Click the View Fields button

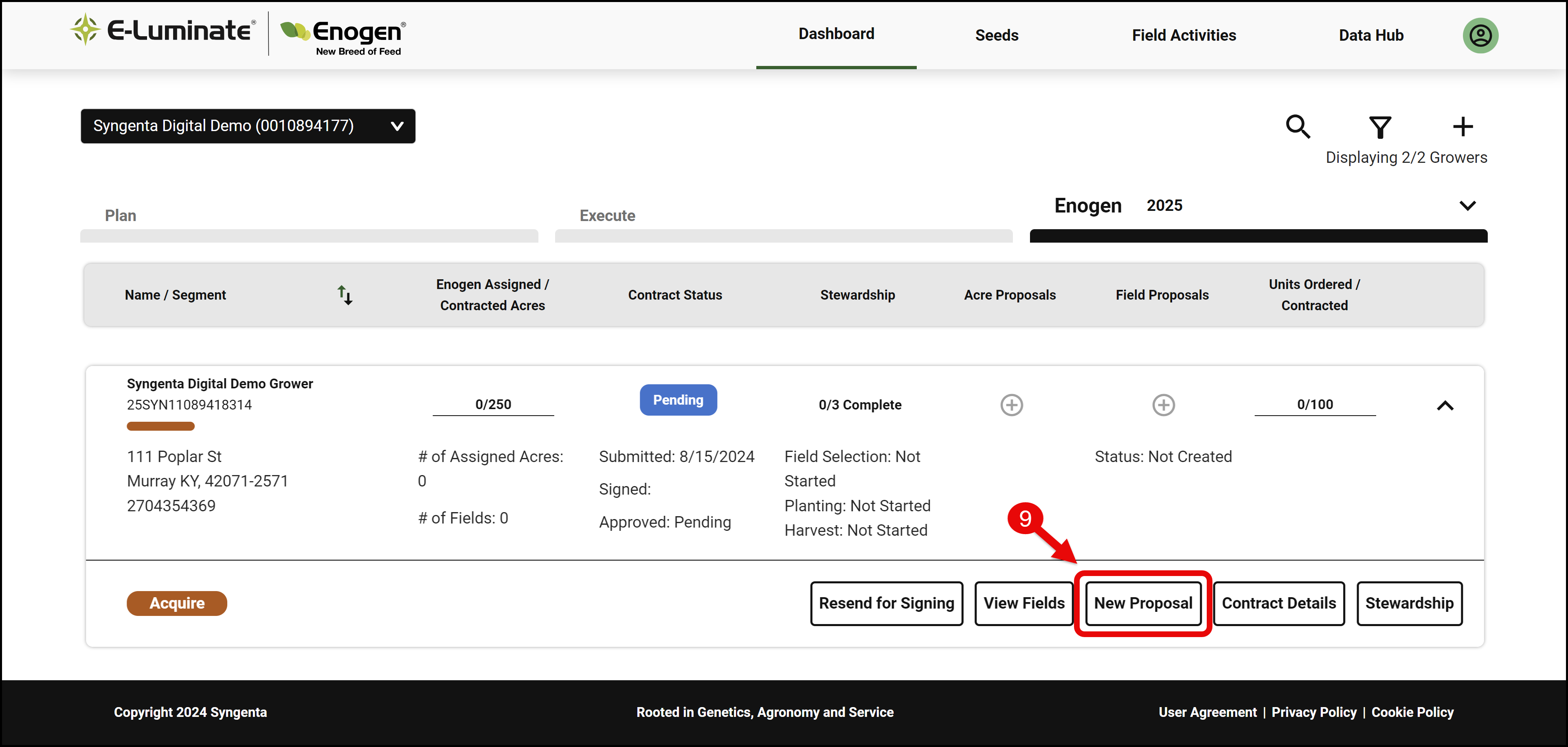click(x=1024, y=603)
